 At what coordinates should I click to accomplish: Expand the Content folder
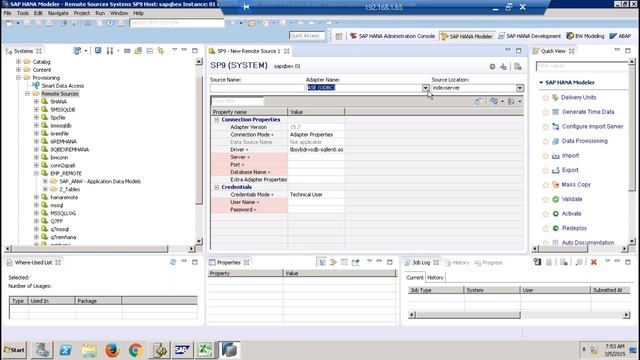(18, 70)
